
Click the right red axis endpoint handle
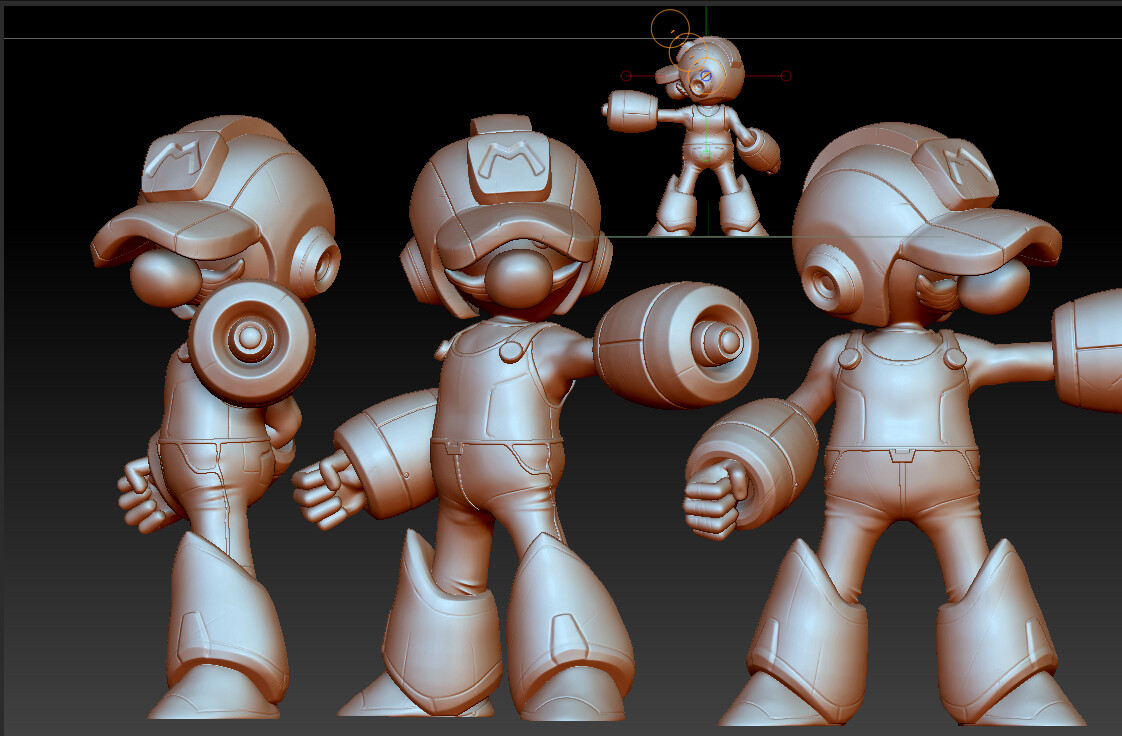tap(785, 75)
